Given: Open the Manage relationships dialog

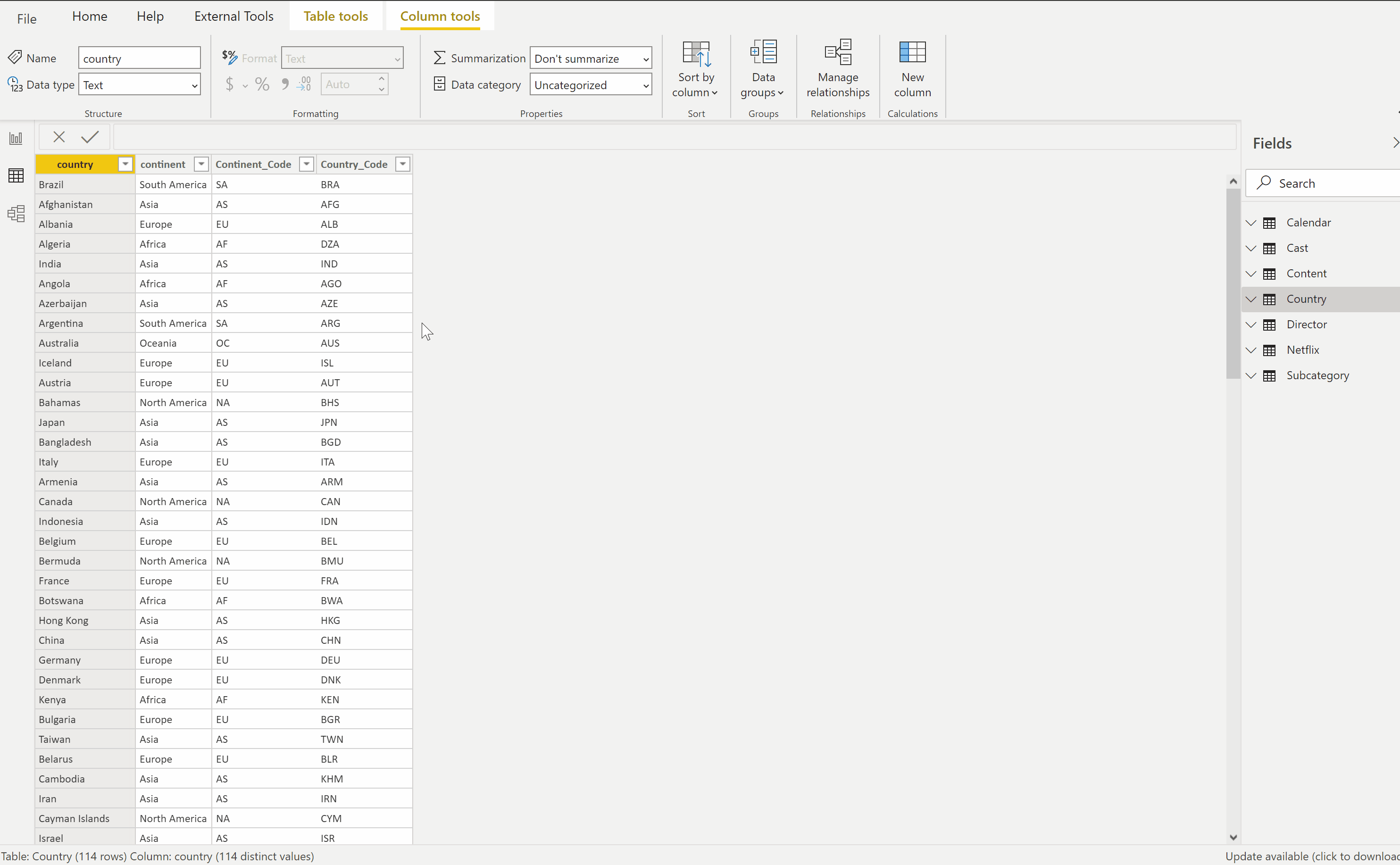Looking at the screenshot, I should (x=837, y=68).
